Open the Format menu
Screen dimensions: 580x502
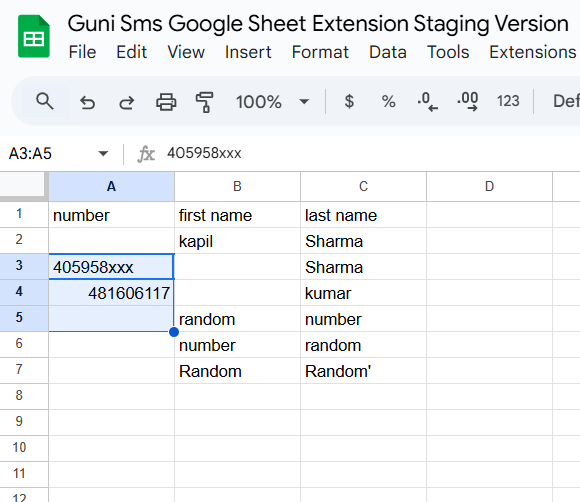tap(320, 52)
